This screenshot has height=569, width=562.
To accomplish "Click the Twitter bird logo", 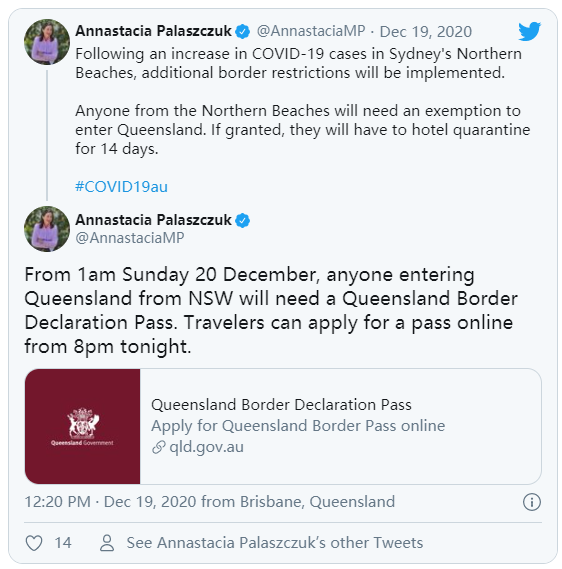I will (x=529, y=32).
